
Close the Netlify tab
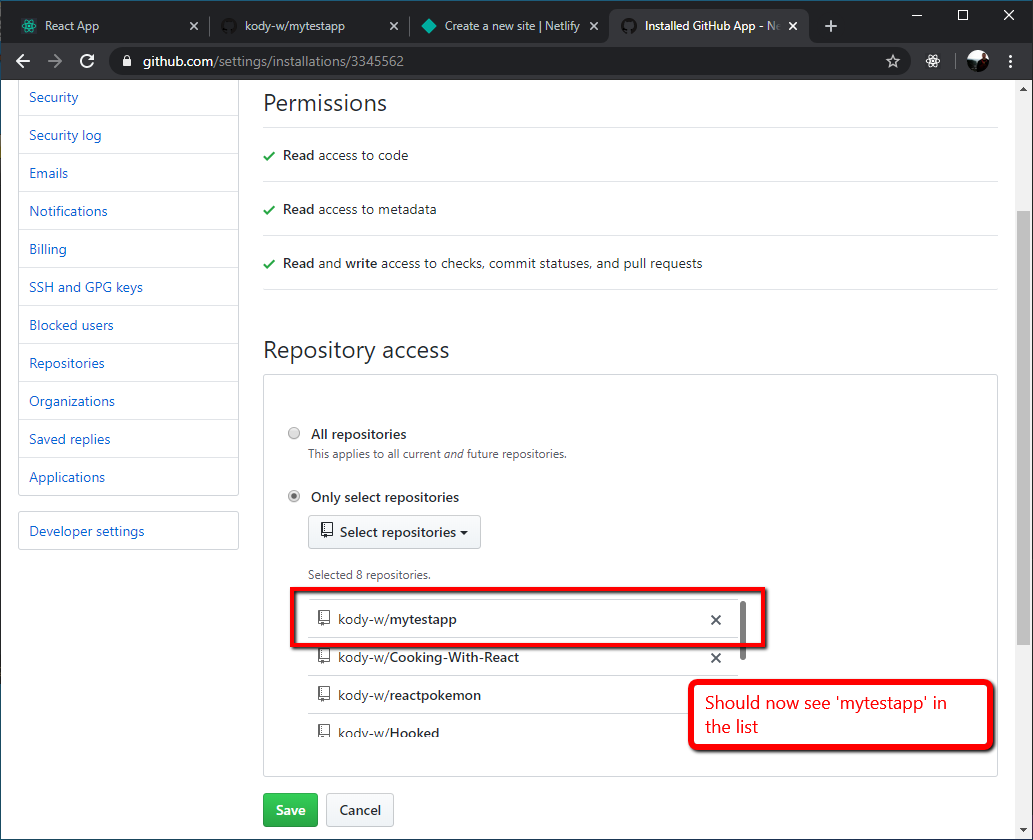pyautogui.click(x=594, y=26)
